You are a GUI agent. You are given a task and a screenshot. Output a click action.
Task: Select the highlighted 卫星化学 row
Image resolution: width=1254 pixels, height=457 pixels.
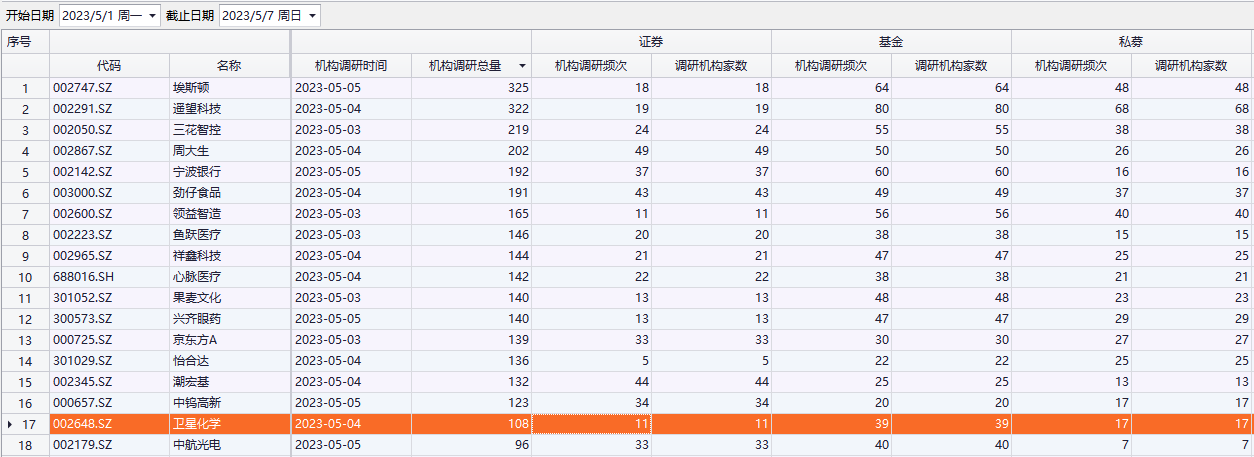[197, 424]
